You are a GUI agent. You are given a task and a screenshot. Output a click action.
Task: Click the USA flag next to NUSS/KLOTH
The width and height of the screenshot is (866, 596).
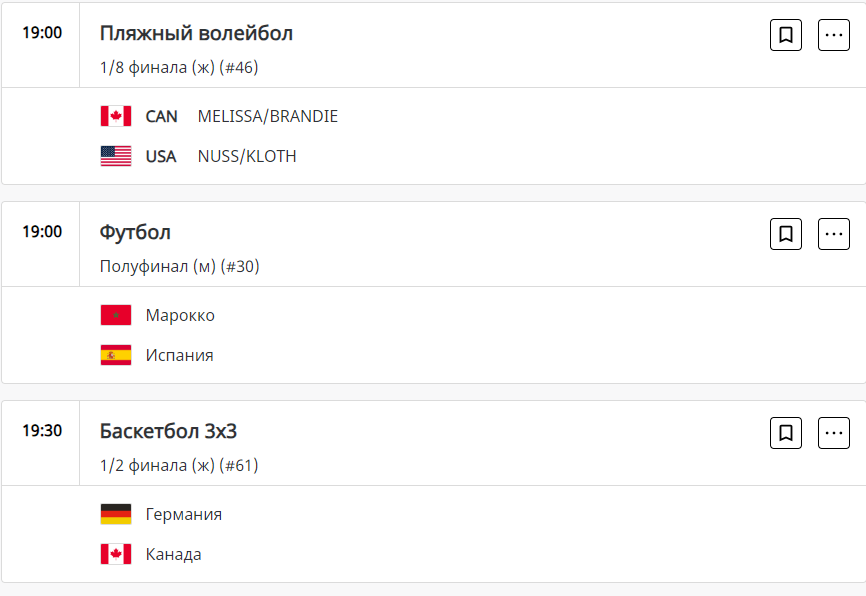116,156
